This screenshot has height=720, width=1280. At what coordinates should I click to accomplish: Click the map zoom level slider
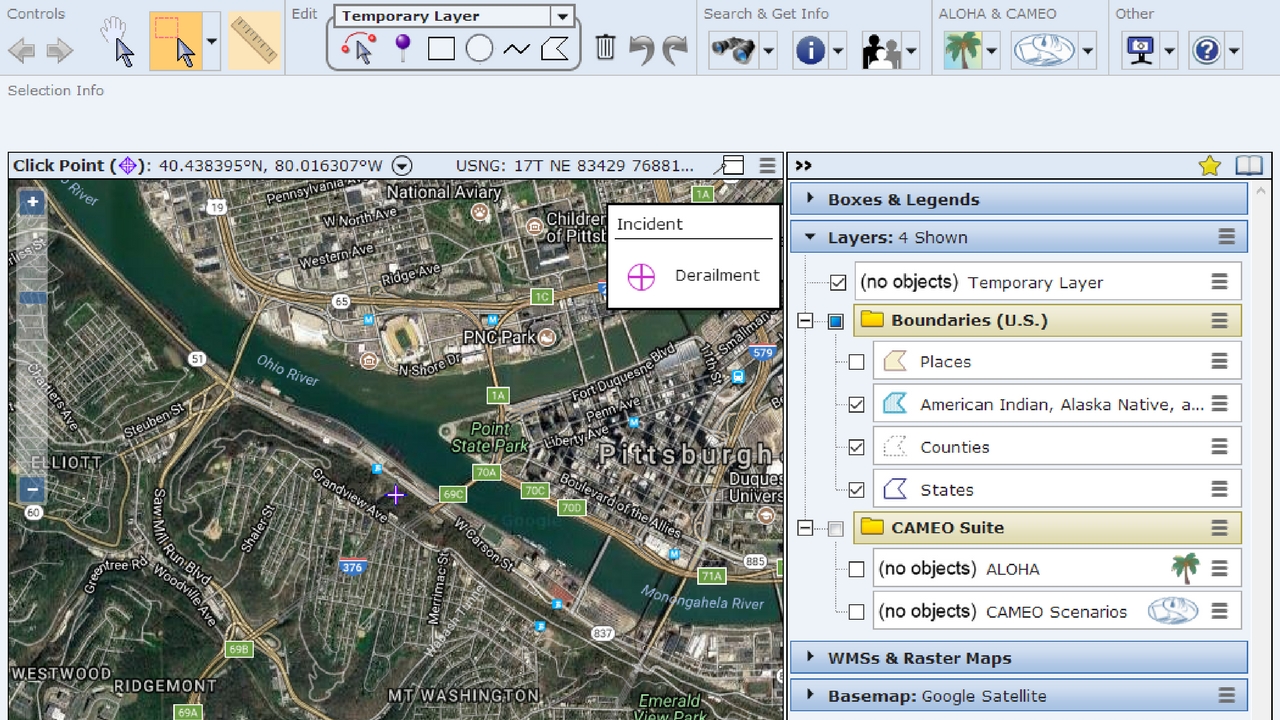(33, 298)
